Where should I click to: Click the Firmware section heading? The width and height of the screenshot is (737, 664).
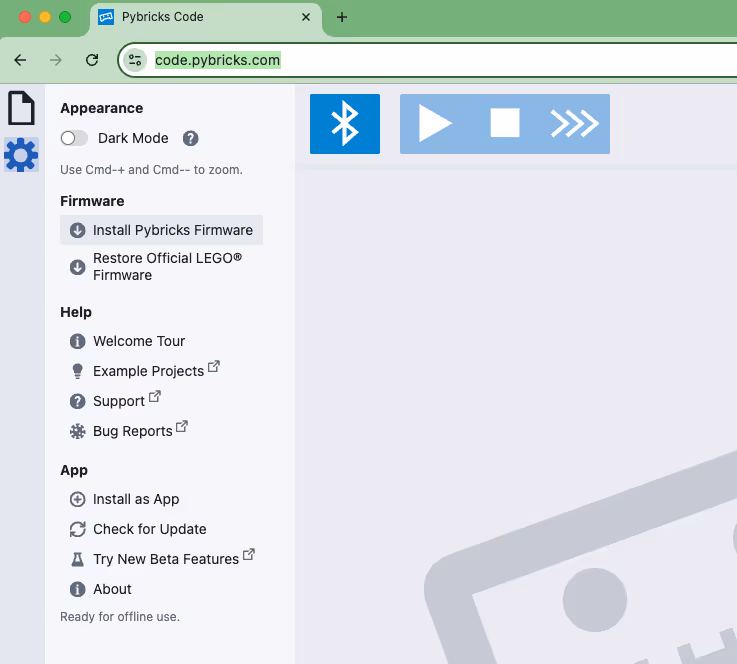point(92,201)
